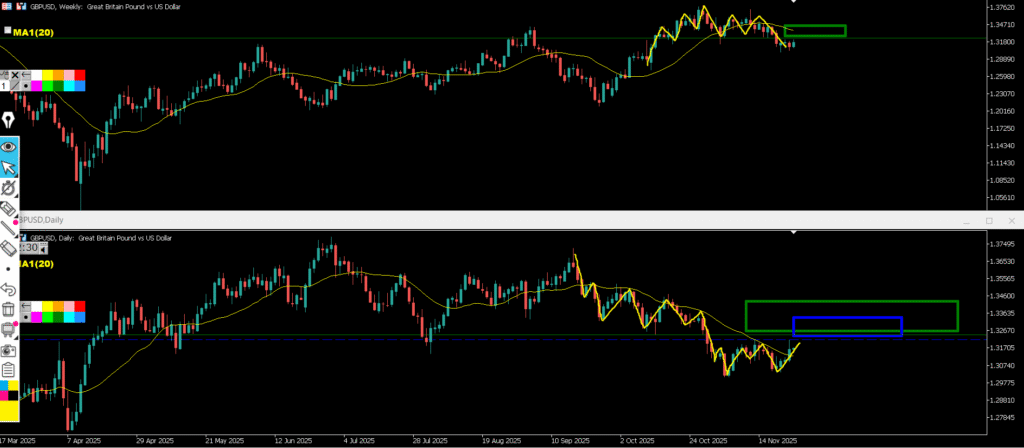
Task: Toggle the eye visibility tool
Action: [9, 146]
